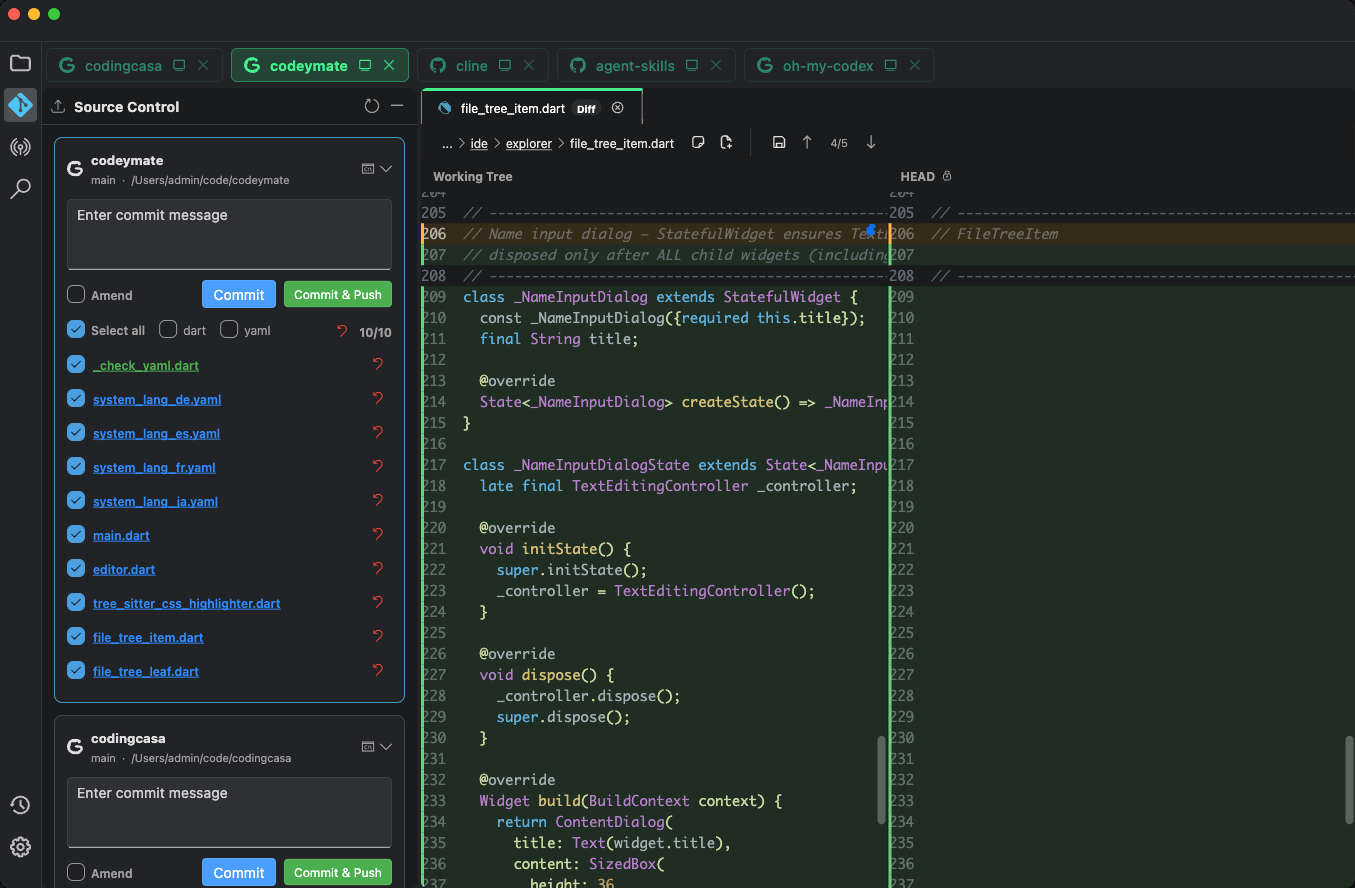Toggle the Amend checkbox for codingcasa
1355x888 pixels.
coord(76,873)
